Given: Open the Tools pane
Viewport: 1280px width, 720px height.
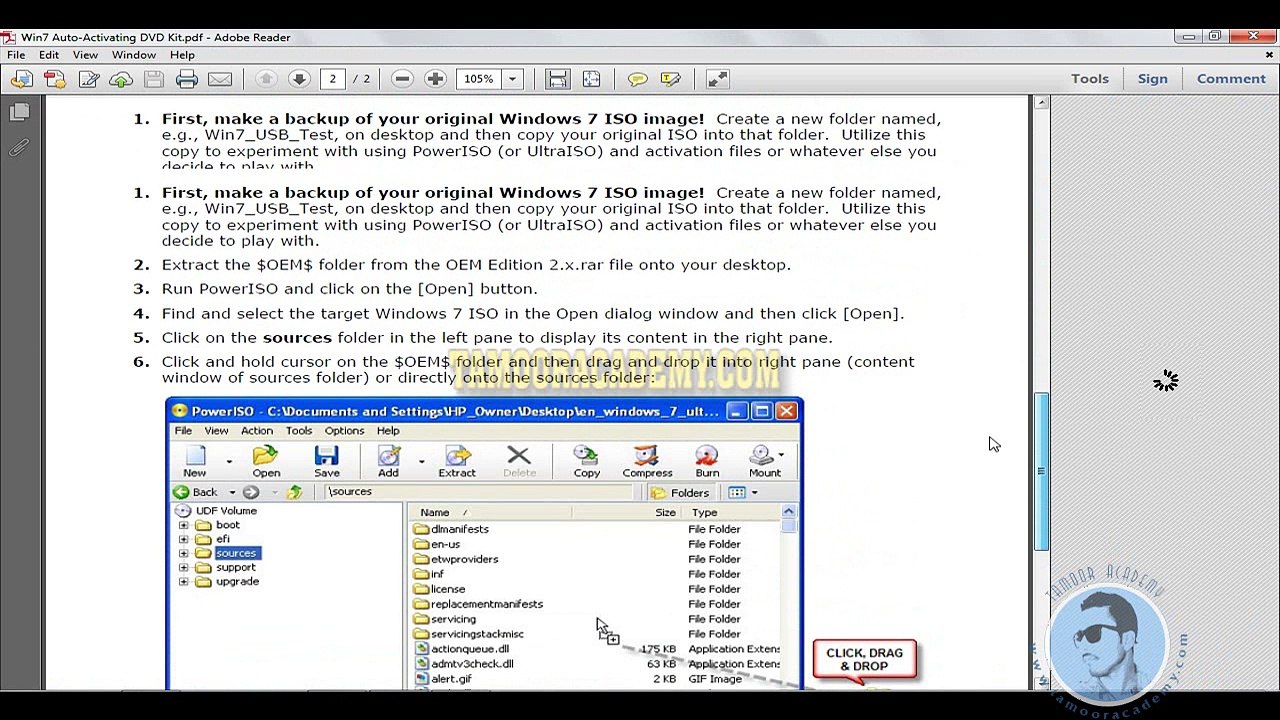Looking at the screenshot, I should click(x=1090, y=79).
